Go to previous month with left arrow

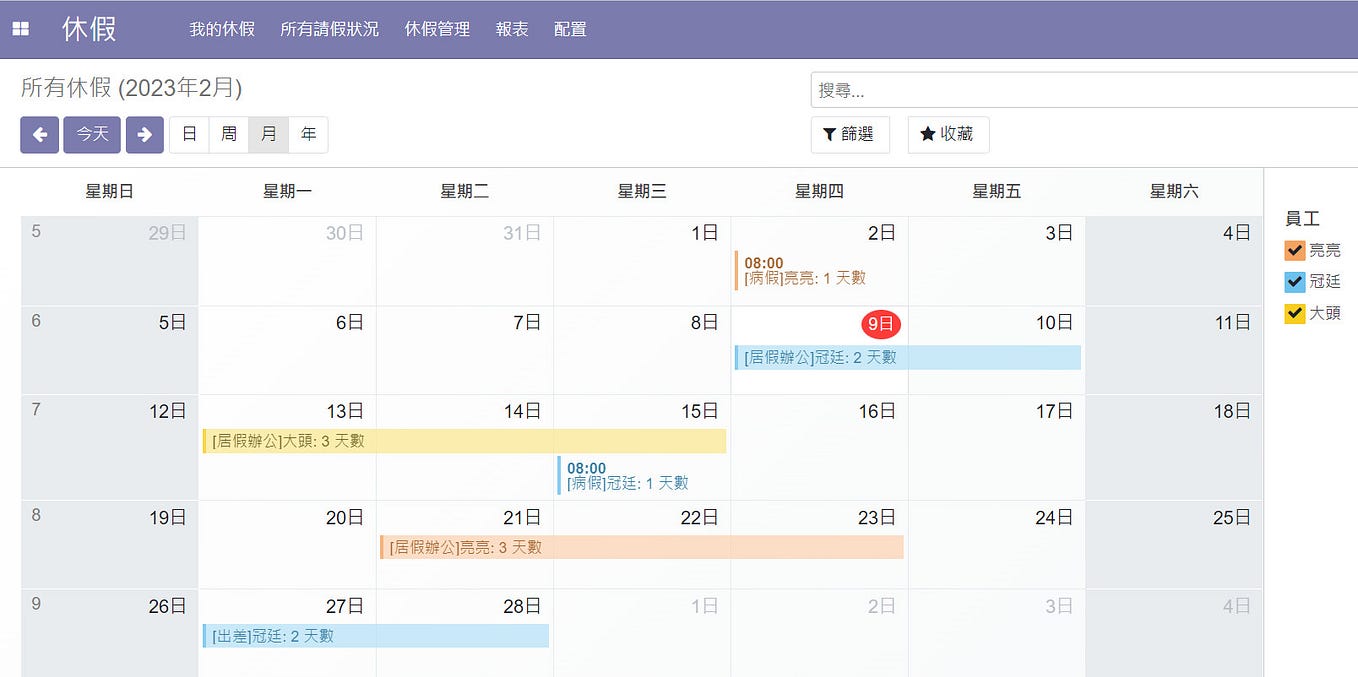[40, 135]
